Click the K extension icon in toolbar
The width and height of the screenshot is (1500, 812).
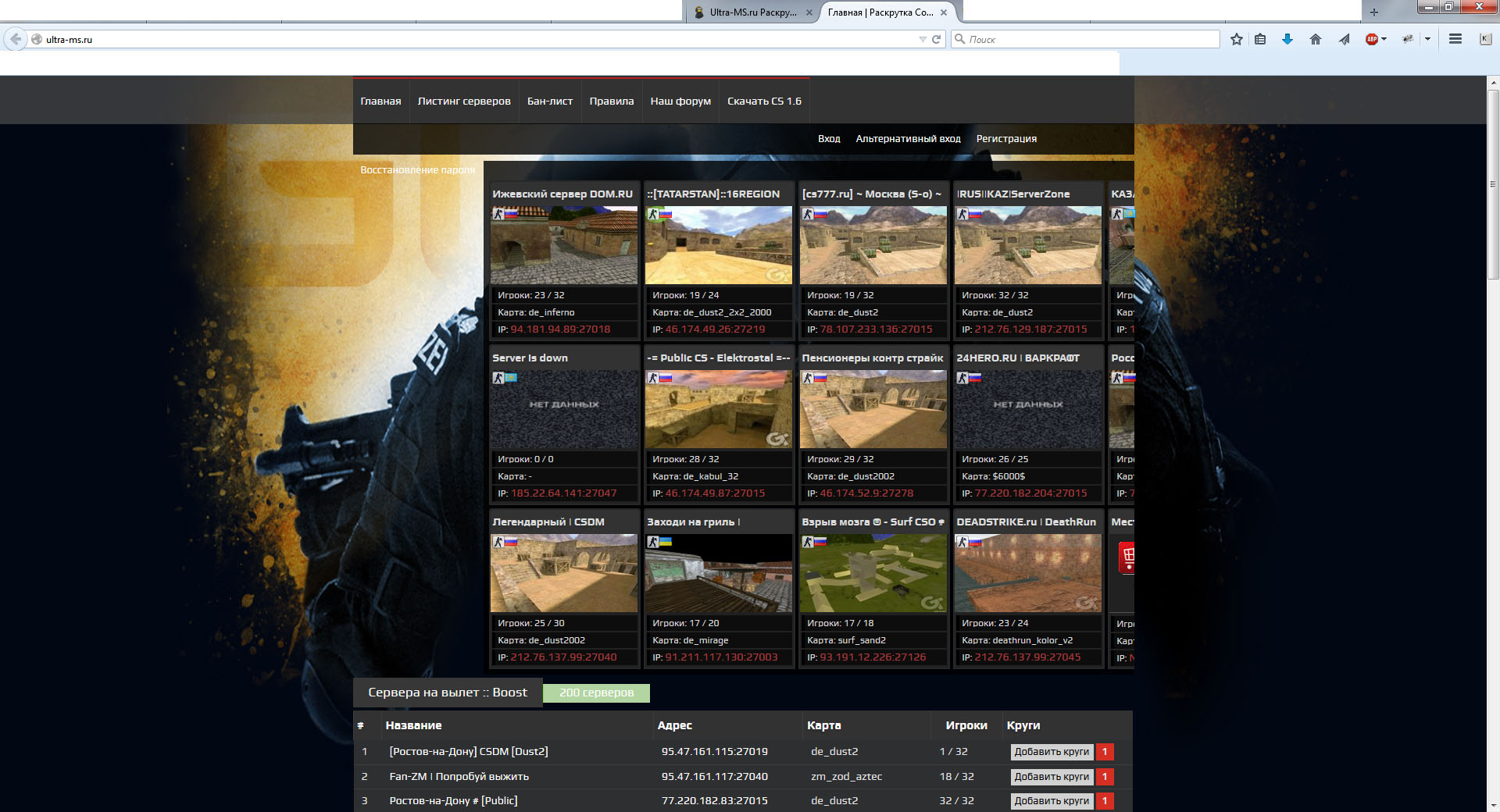[1485, 39]
